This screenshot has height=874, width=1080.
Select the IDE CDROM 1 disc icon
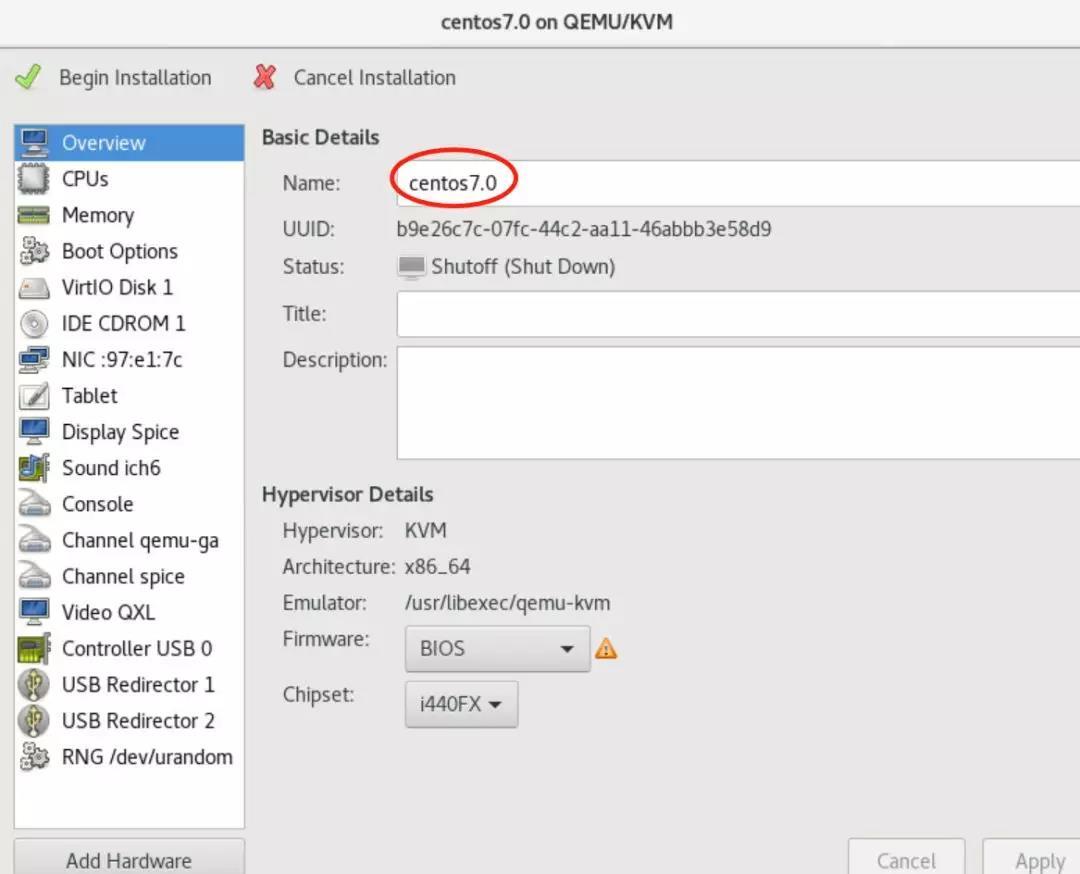click(x=34, y=324)
